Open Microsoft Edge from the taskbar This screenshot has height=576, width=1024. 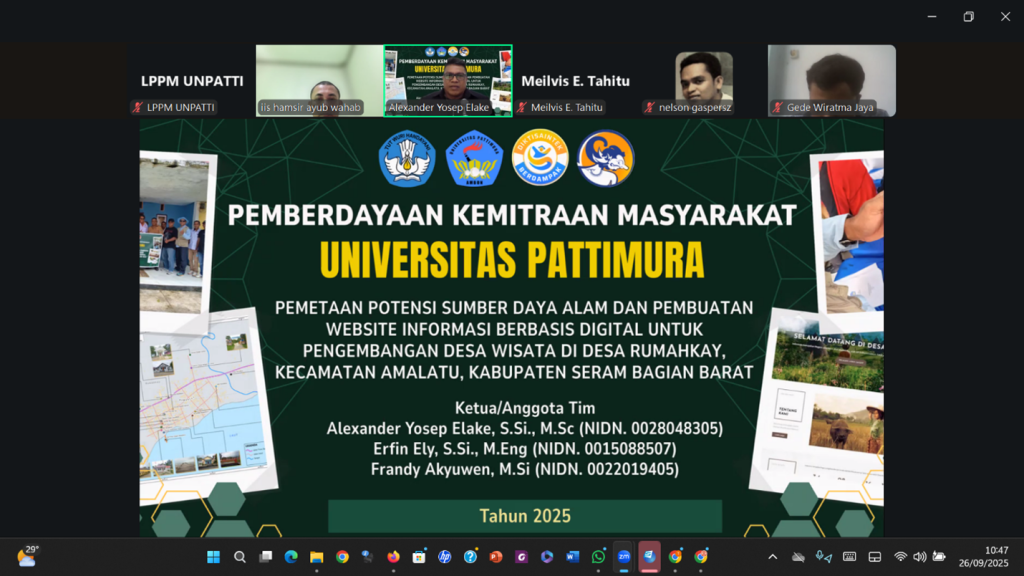pos(291,557)
